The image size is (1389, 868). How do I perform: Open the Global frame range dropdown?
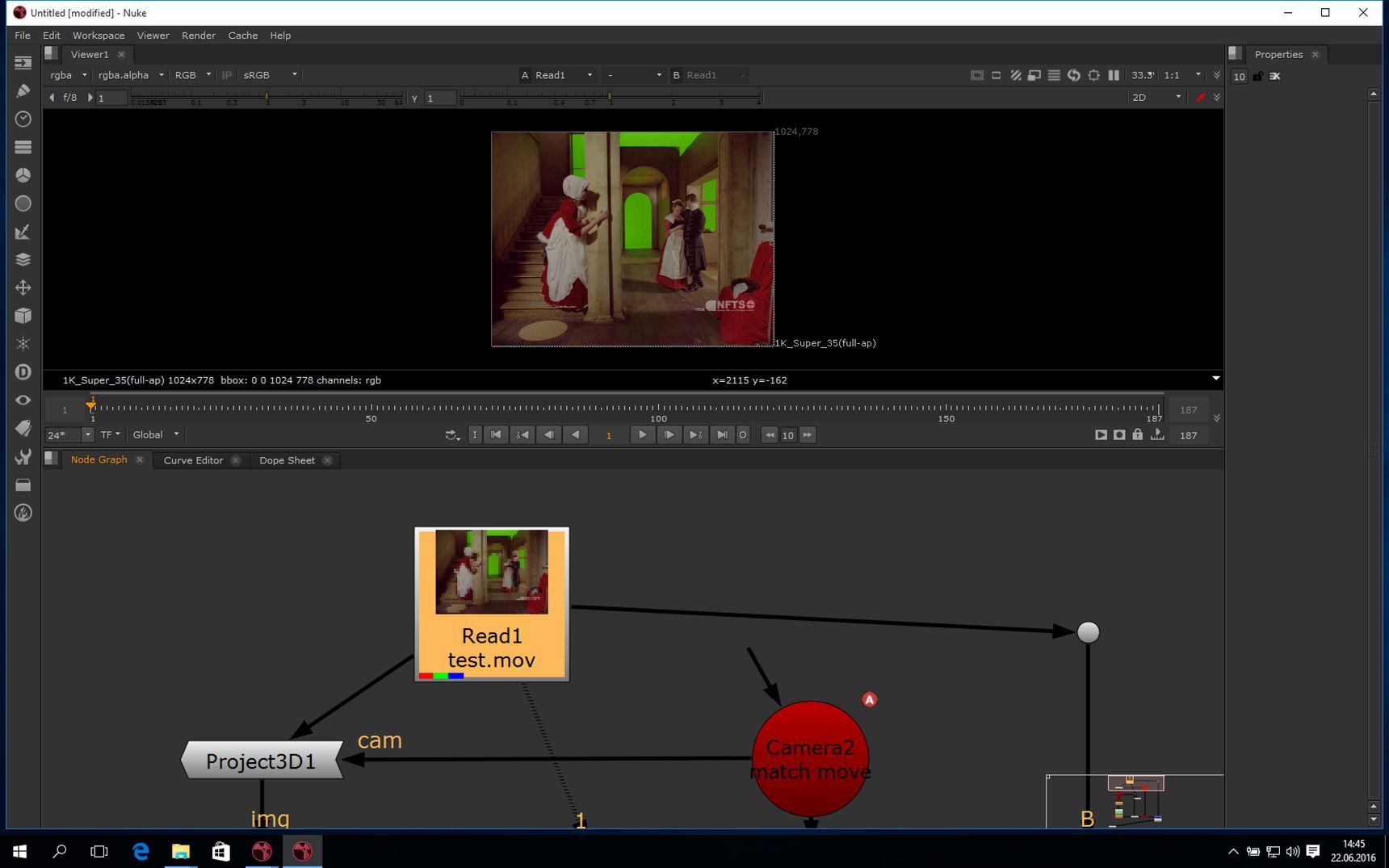[x=156, y=434]
